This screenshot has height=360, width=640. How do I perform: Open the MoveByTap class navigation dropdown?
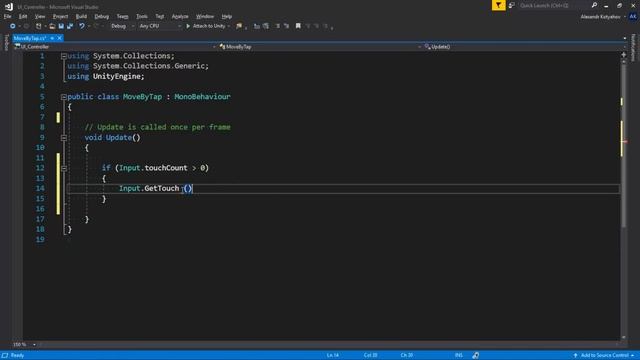pos(320,47)
